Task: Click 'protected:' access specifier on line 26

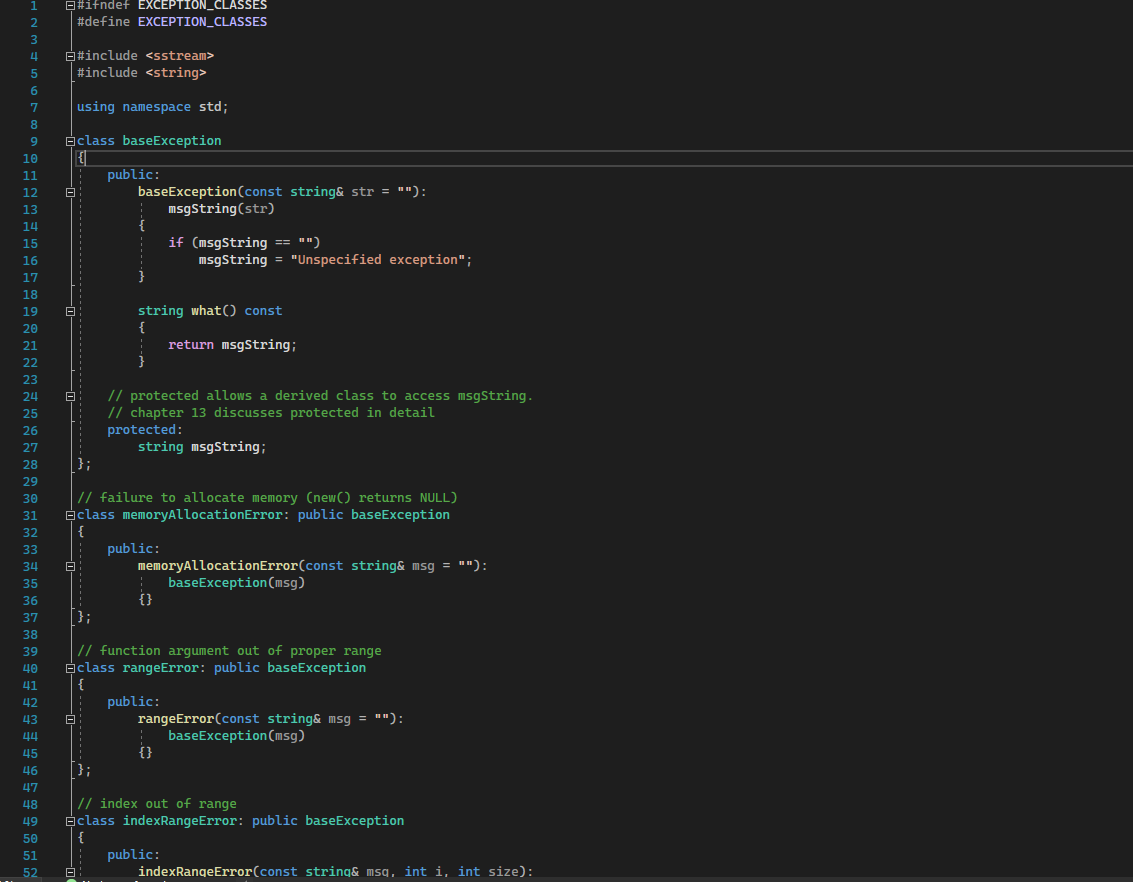Action: click(x=145, y=430)
